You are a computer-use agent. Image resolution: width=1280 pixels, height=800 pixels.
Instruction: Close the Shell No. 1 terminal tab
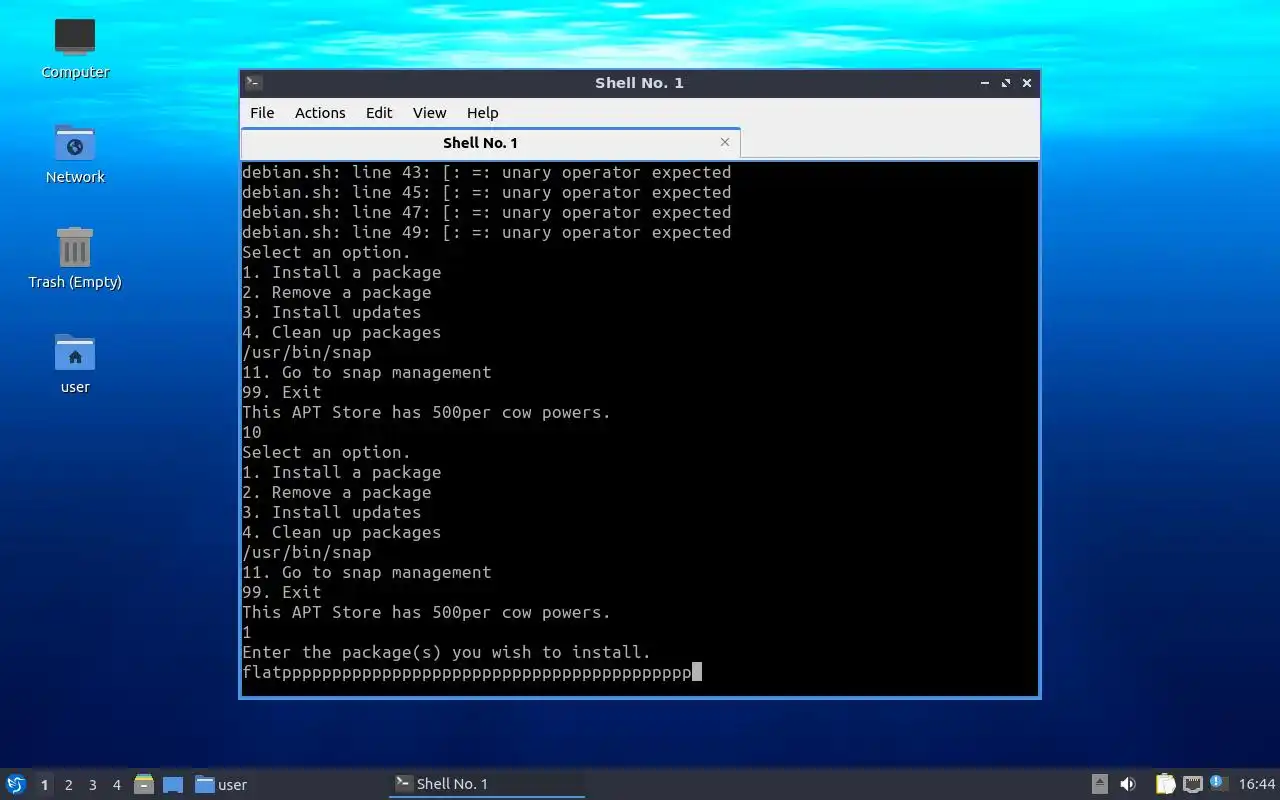pyautogui.click(x=725, y=142)
